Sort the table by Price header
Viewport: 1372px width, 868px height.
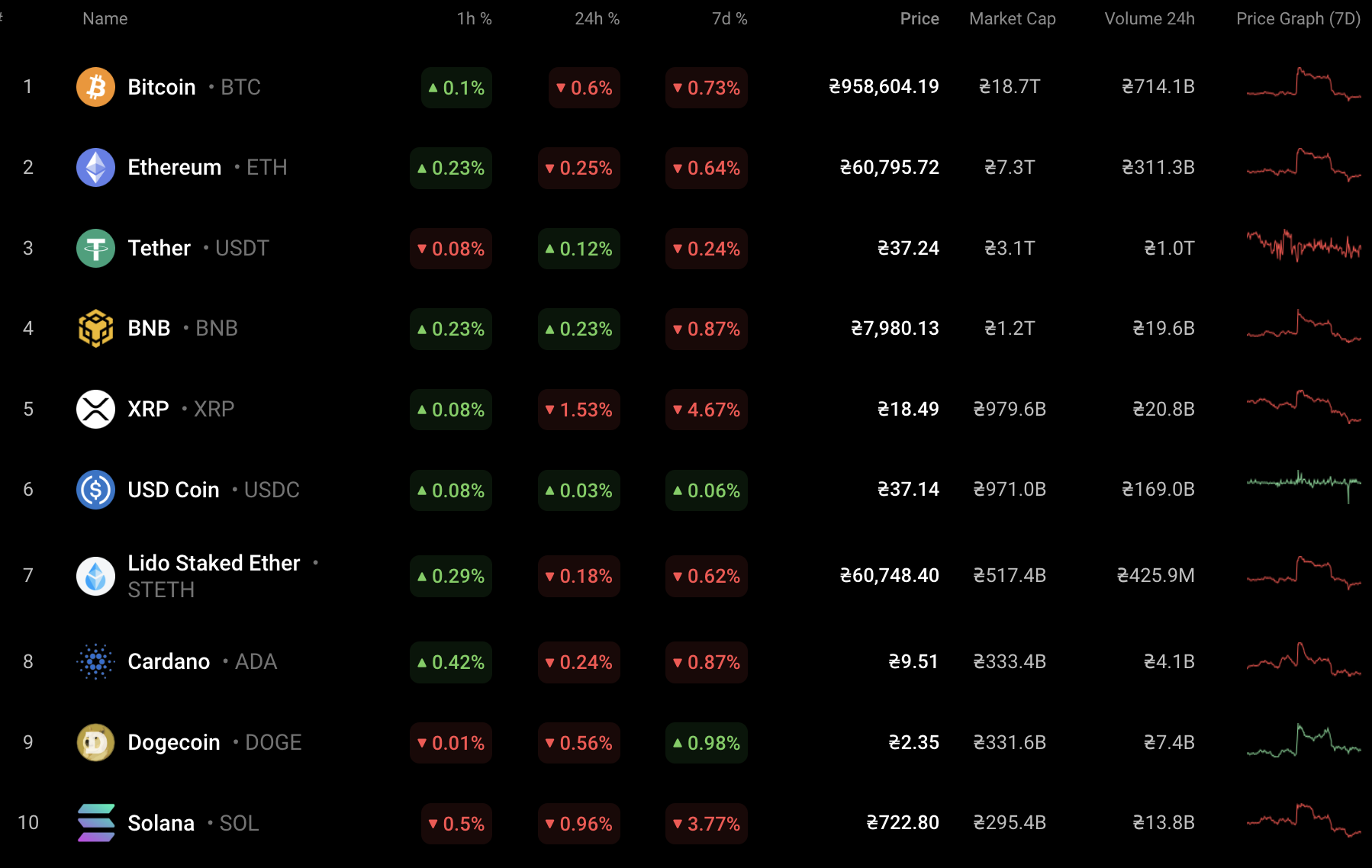(x=919, y=18)
